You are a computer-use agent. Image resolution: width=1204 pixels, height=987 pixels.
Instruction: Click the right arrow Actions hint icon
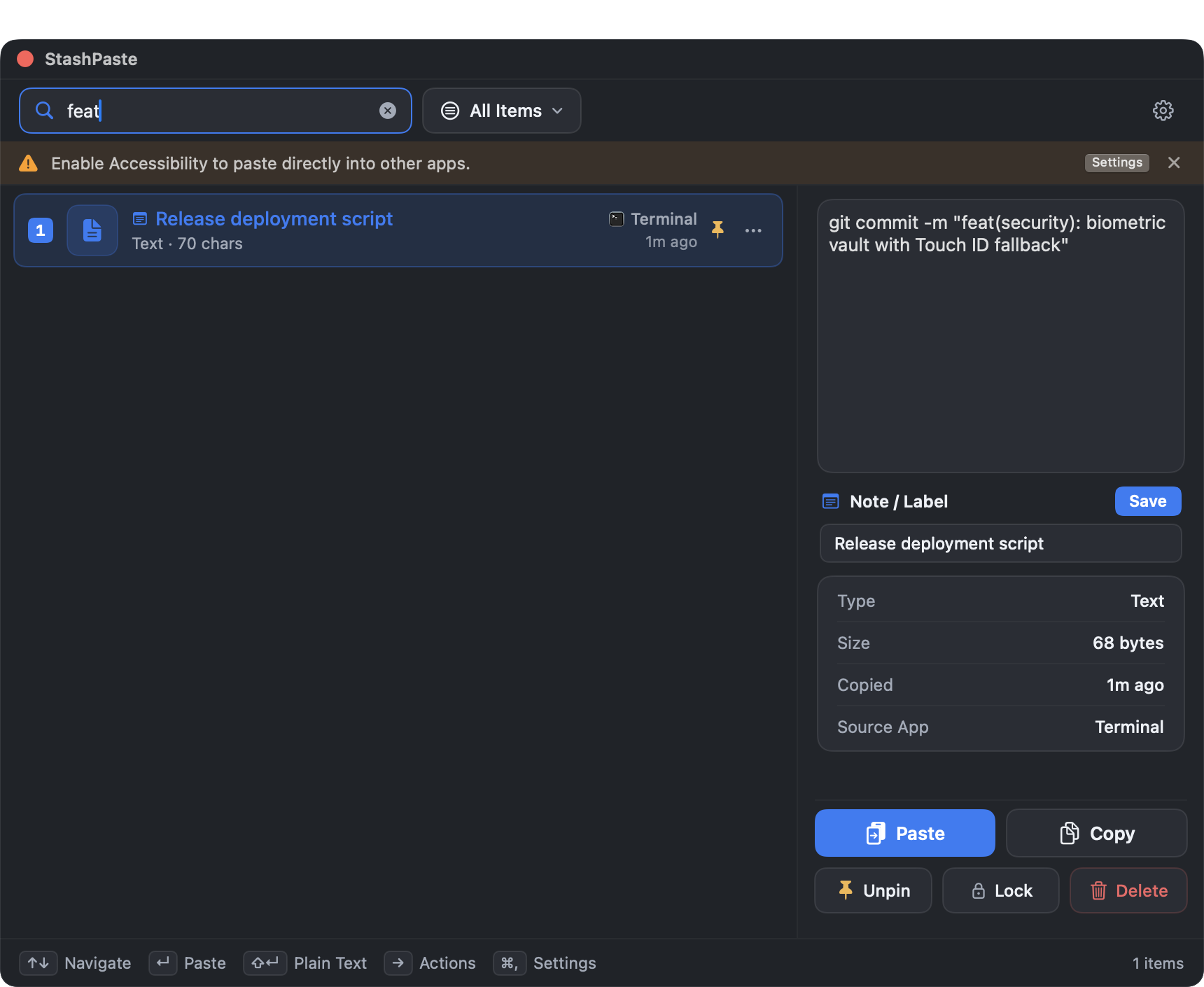398,963
